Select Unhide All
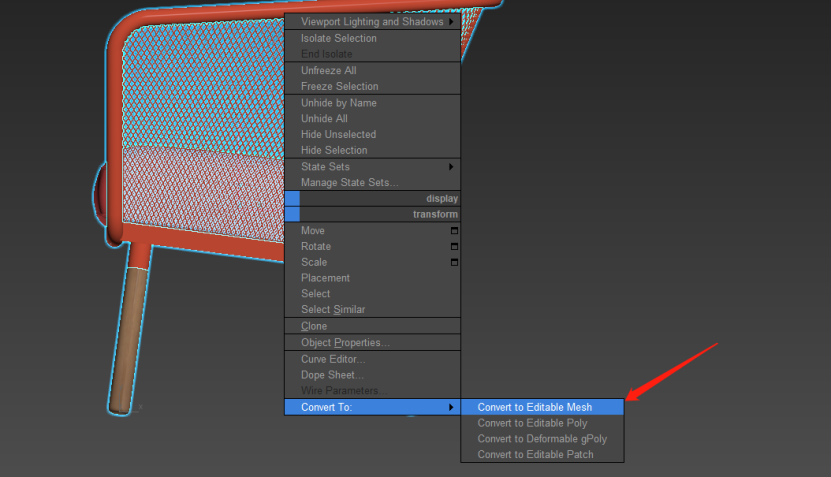The height and width of the screenshot is (477, 831). point(372,119)
